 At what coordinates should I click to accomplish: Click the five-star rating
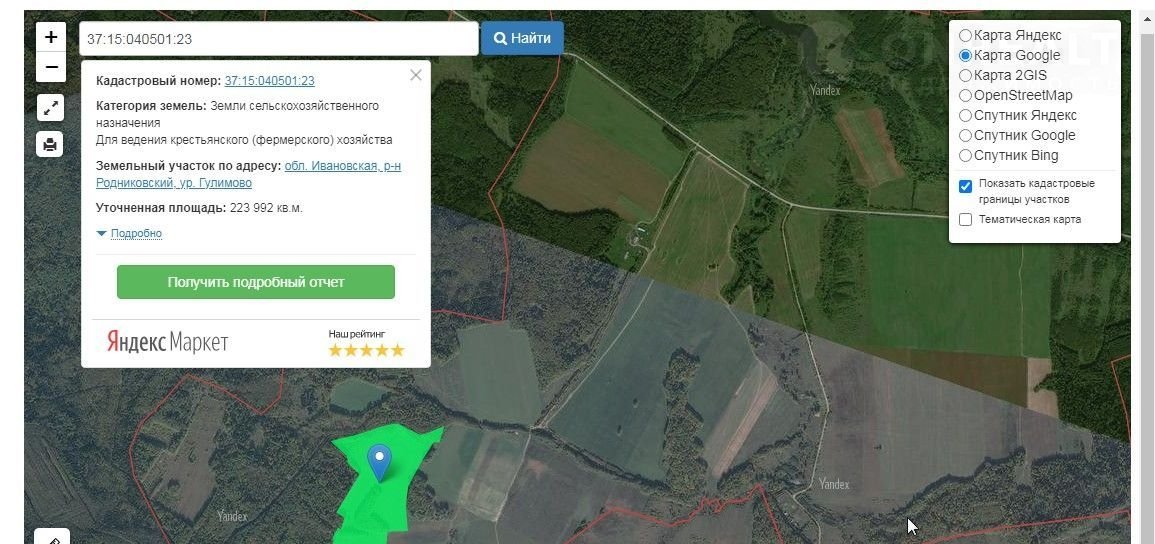366,350
